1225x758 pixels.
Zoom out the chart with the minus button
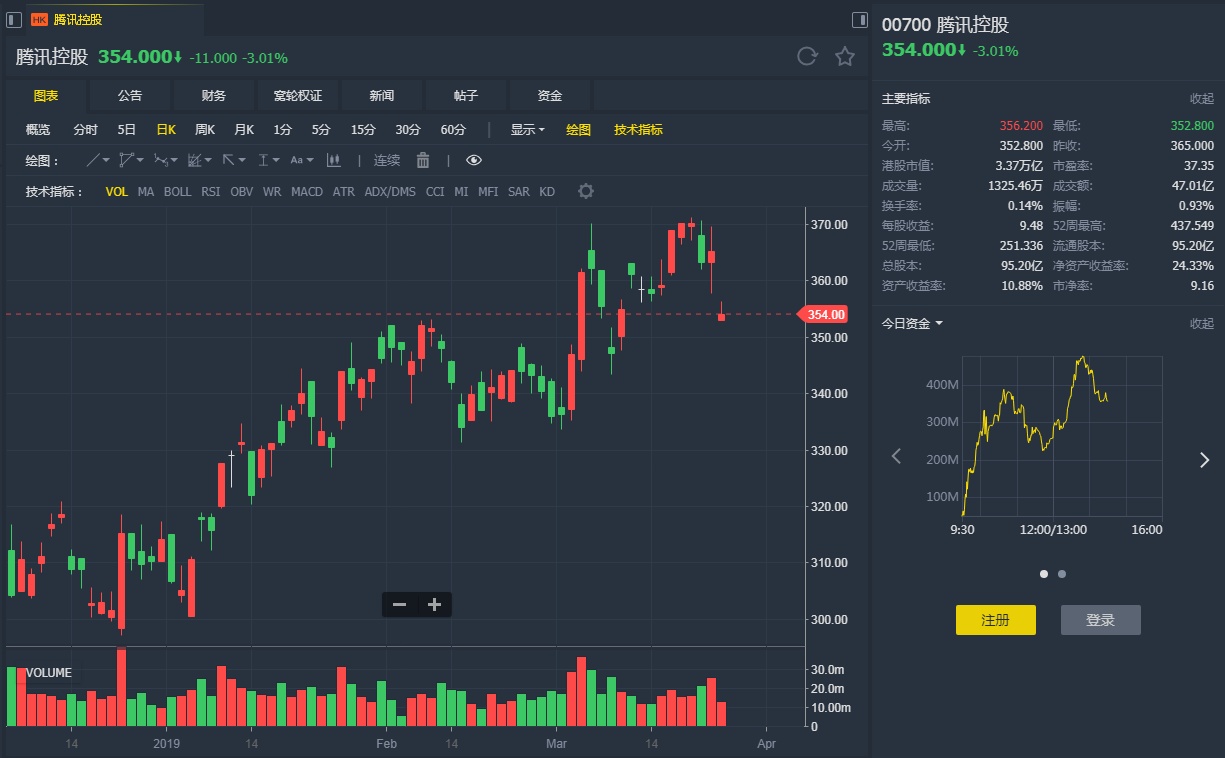click(399, 604)
